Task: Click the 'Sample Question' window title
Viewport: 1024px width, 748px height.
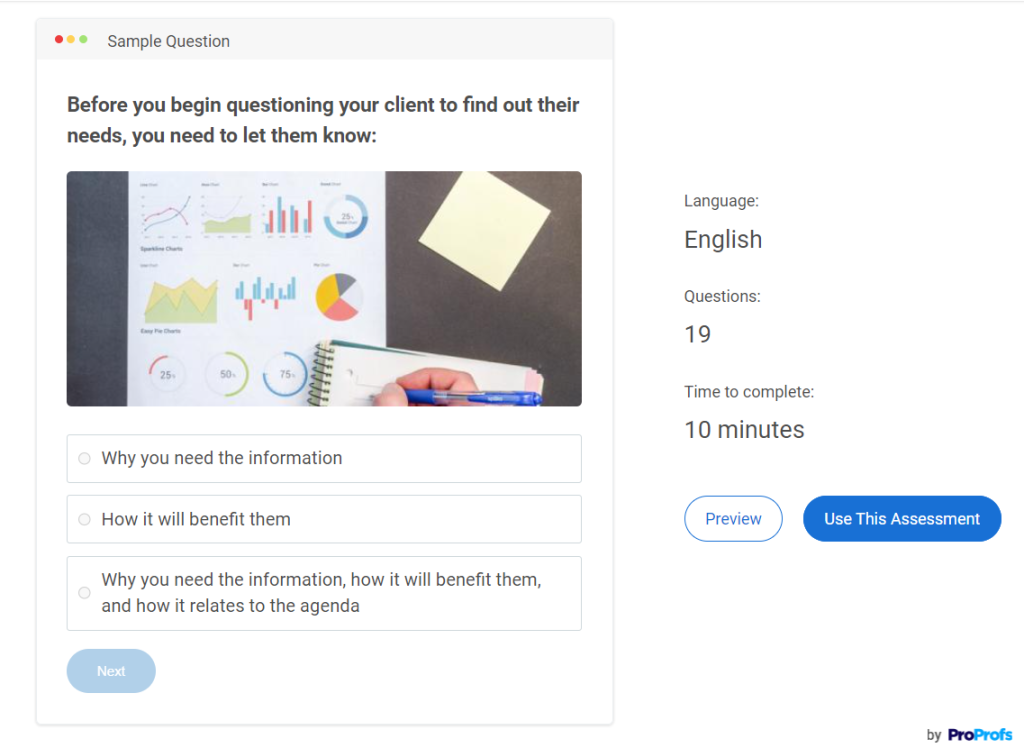Action: pyautogui.click(x=168, y=41)
